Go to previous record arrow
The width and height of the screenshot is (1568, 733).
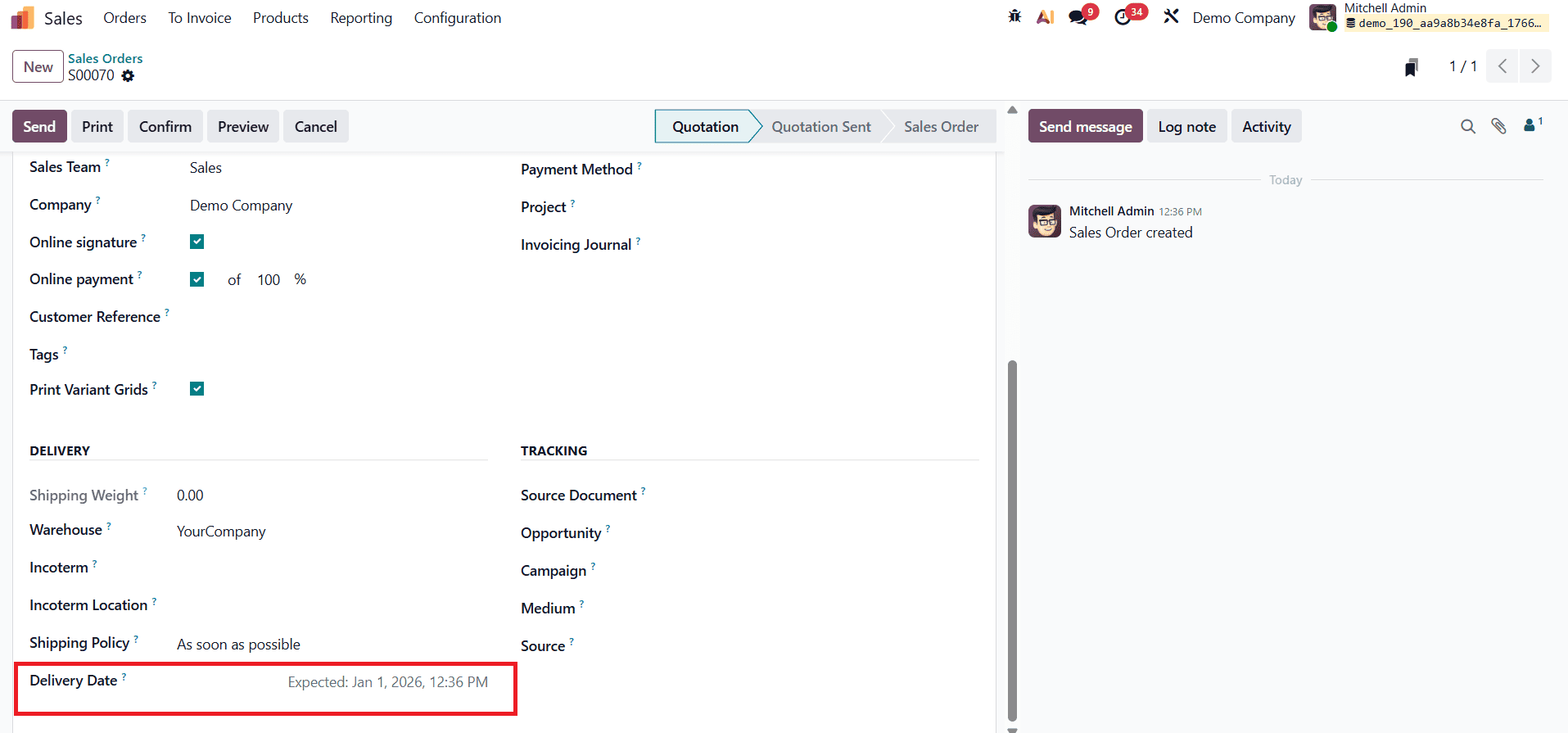coord(1502,66)
